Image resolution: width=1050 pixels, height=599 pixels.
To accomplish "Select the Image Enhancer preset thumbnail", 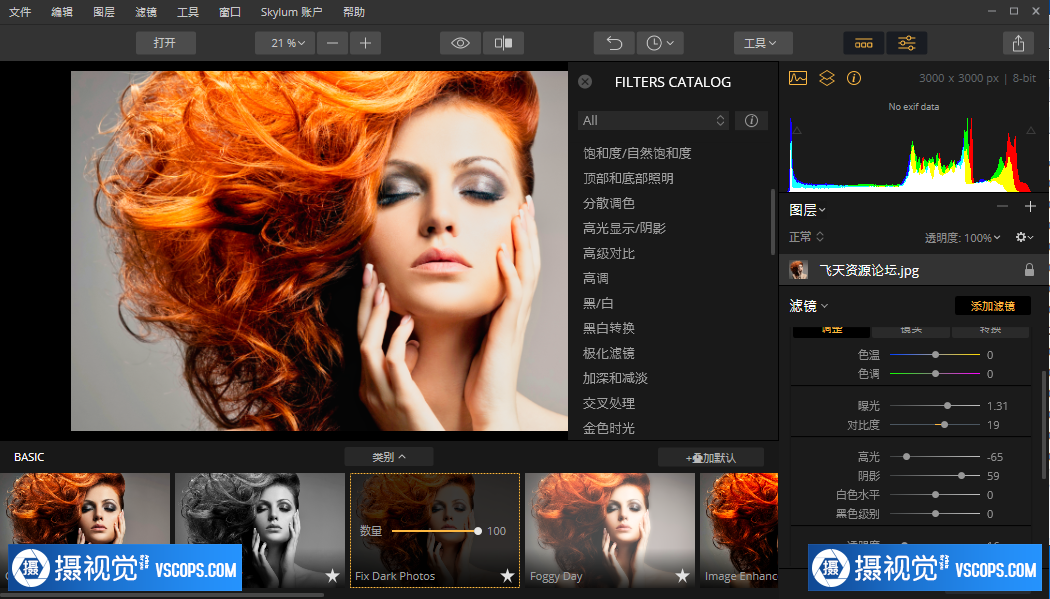I will 739,531.
